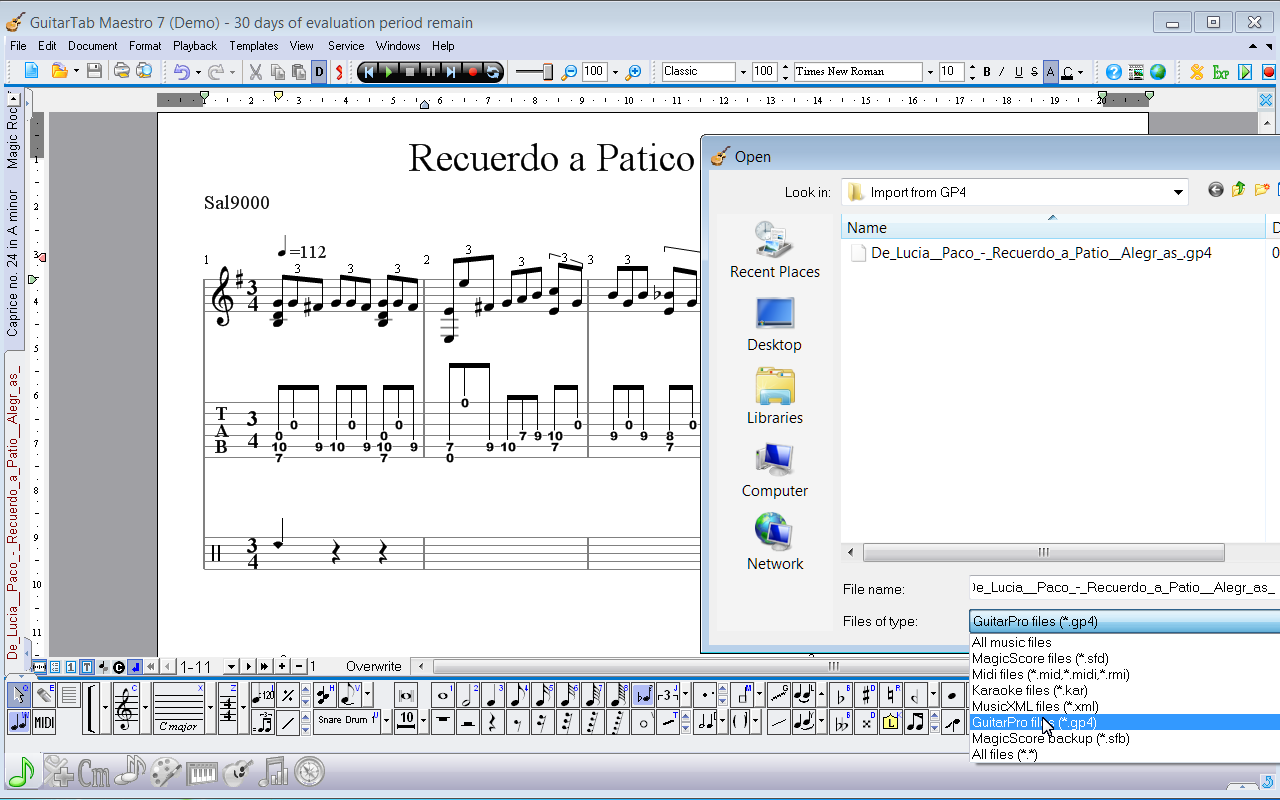Click the globe web icon

1158,71
